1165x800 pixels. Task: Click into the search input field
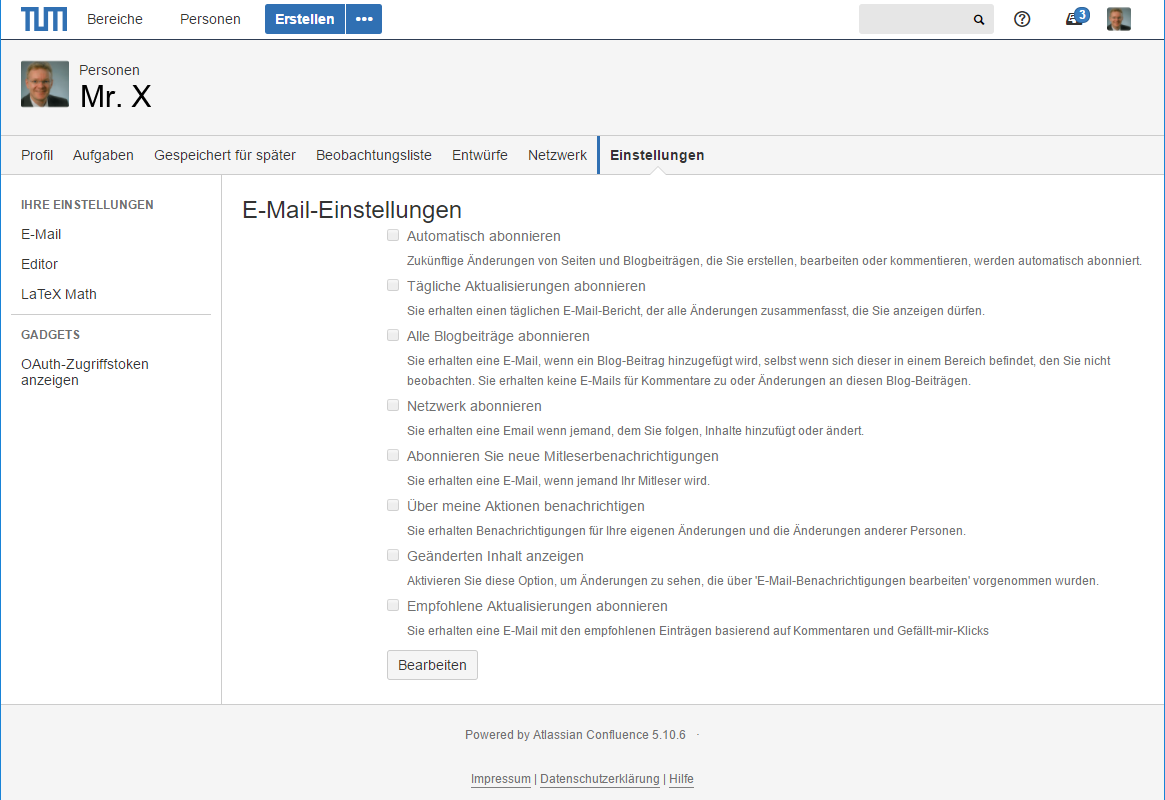coord(915,19)
